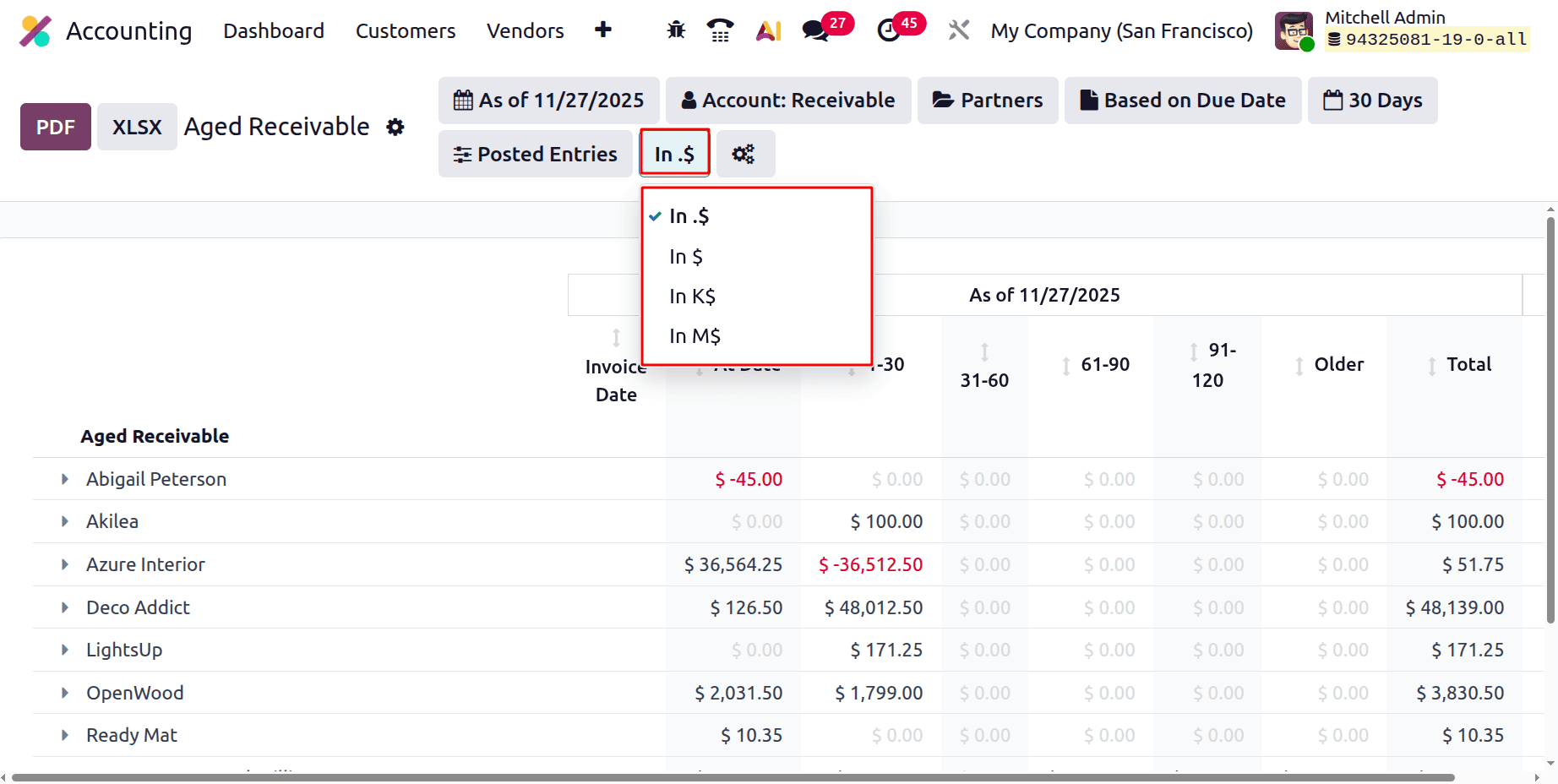Click Abigail Peterson partner name
This screenshot has width=1558, height=784.
tap(156, 479)
